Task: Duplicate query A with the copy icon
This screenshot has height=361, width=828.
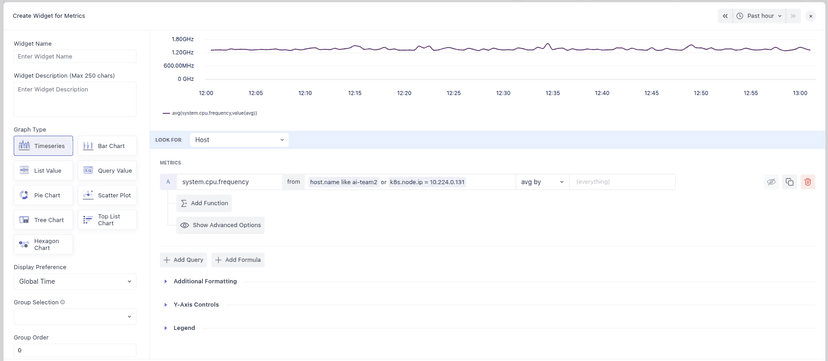Action: click(789, 182)
